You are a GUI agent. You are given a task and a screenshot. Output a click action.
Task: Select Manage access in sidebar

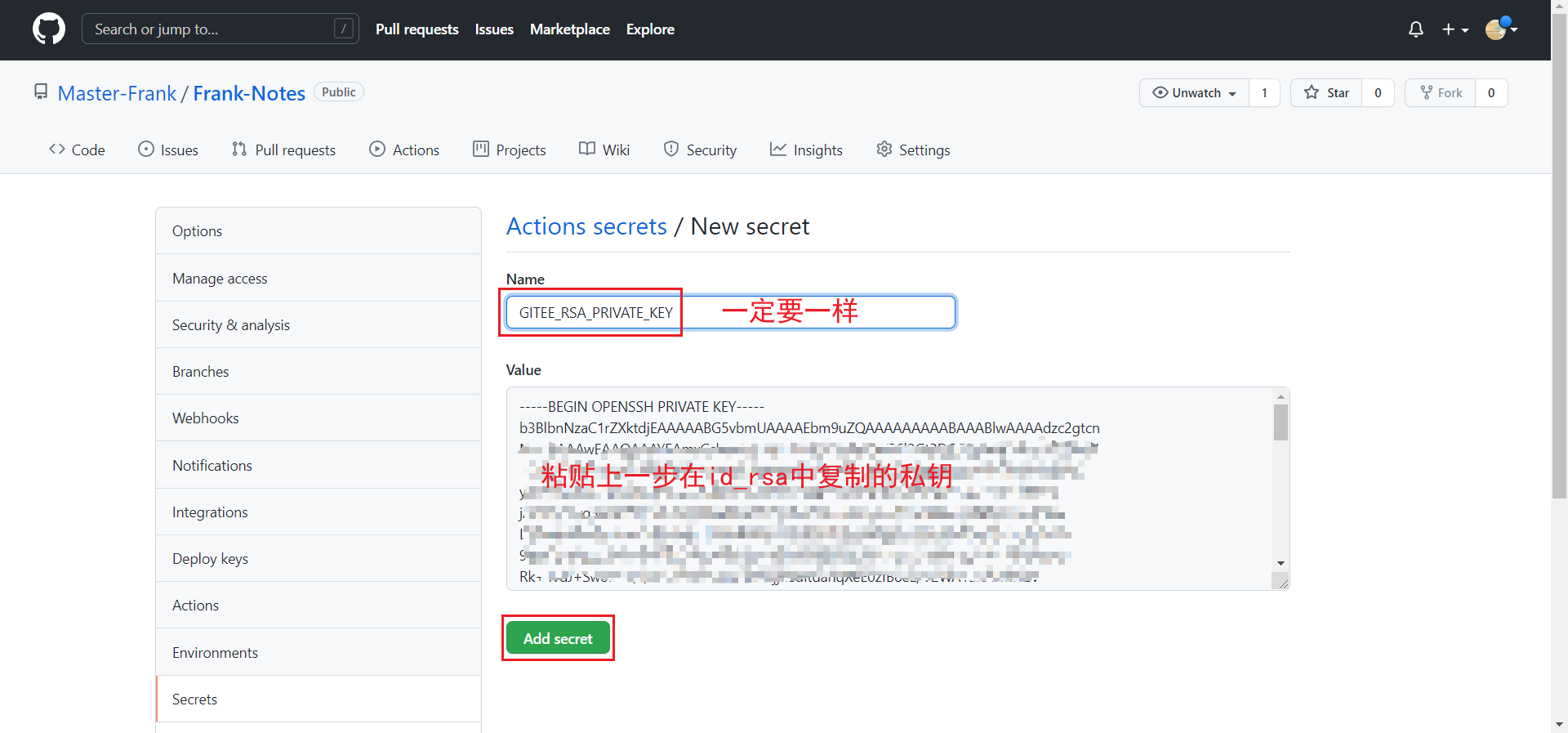point(318,278)
